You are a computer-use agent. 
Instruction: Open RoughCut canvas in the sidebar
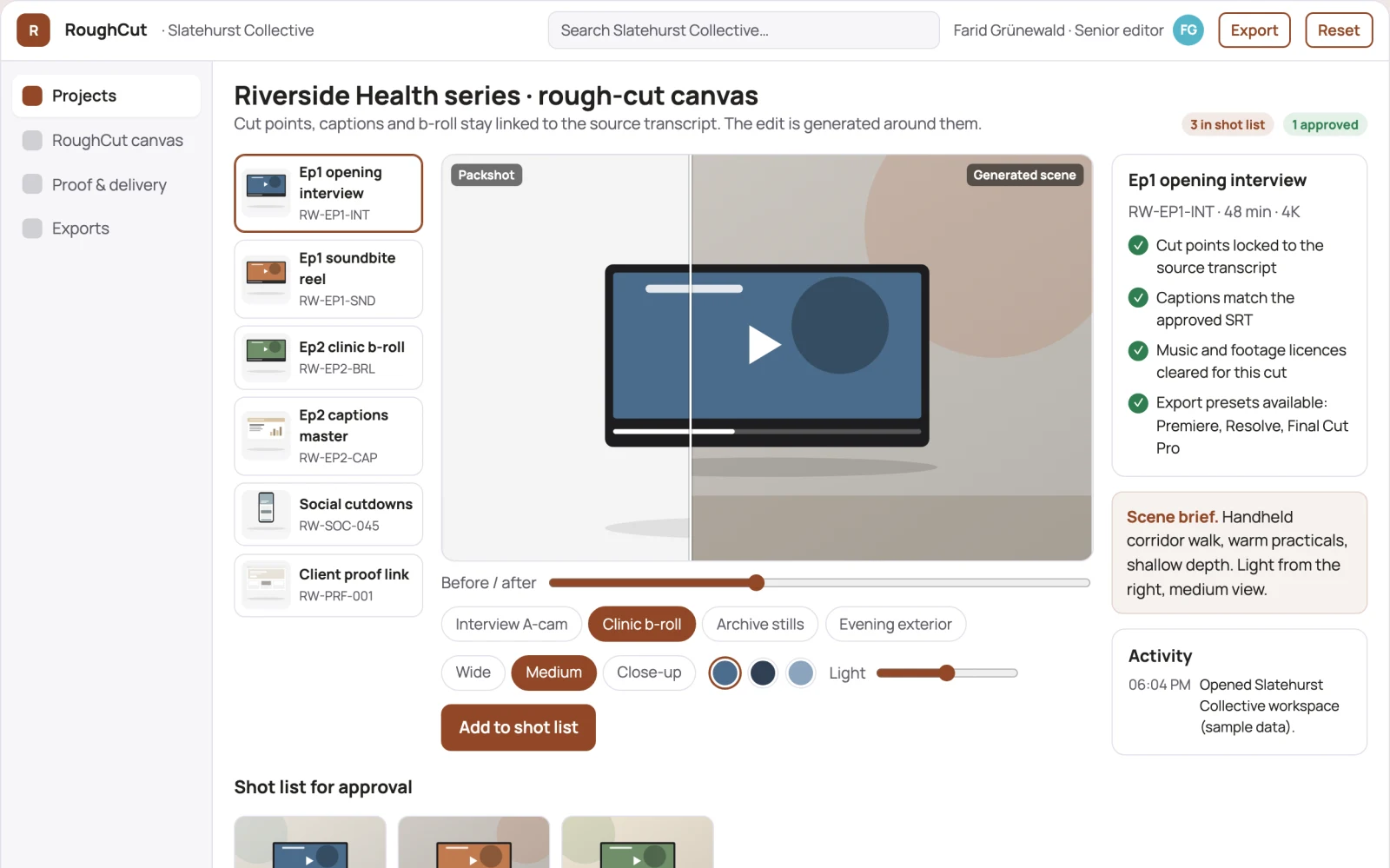pos(106,140)
